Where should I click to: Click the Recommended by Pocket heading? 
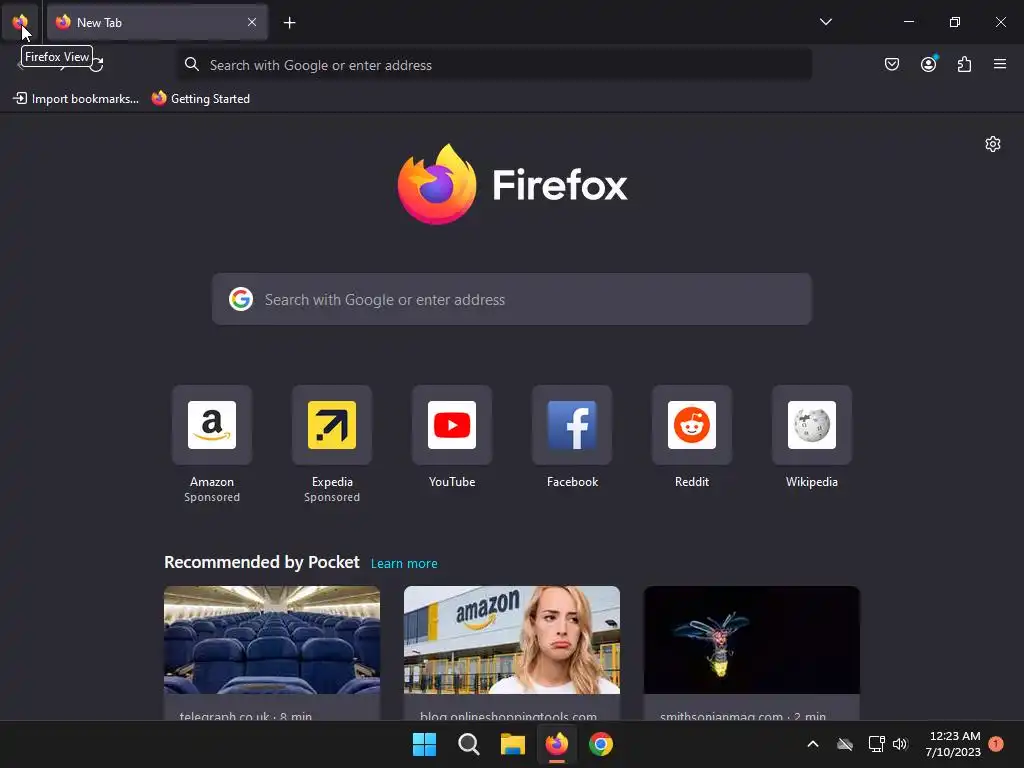(261, 562)
